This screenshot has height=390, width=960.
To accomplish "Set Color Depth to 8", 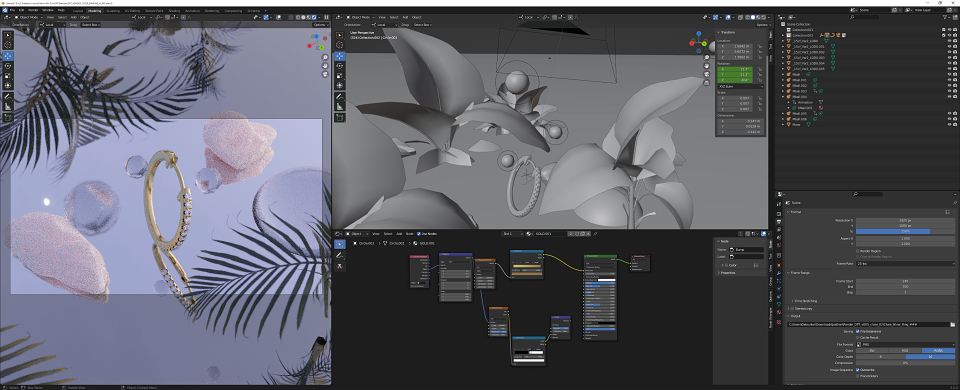I will pyautogui.click(x=880, y=356).
